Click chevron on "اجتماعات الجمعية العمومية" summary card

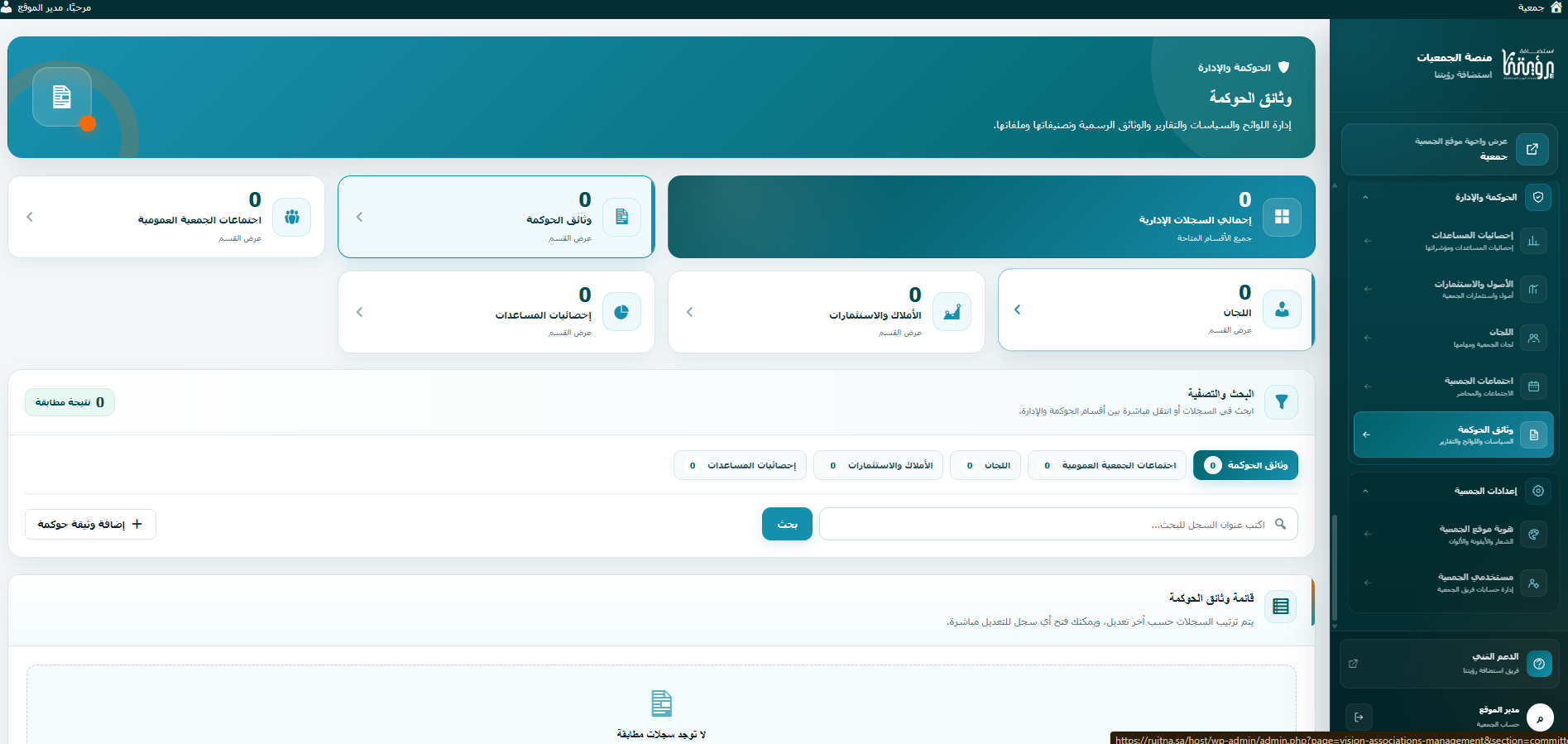tap(30, 217)
